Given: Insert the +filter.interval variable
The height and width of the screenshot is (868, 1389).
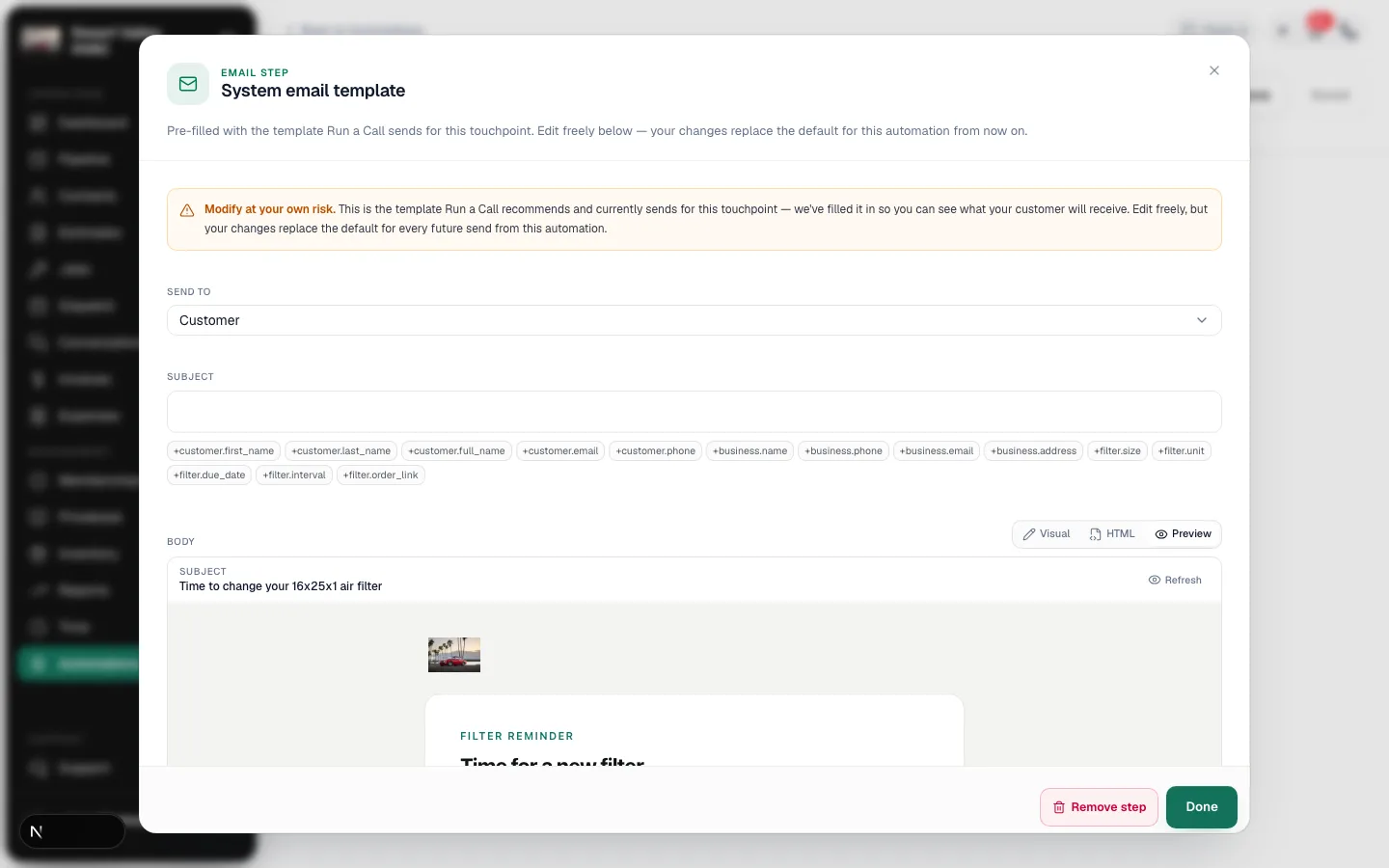Looking at the screenshot, I should point(294,475).
